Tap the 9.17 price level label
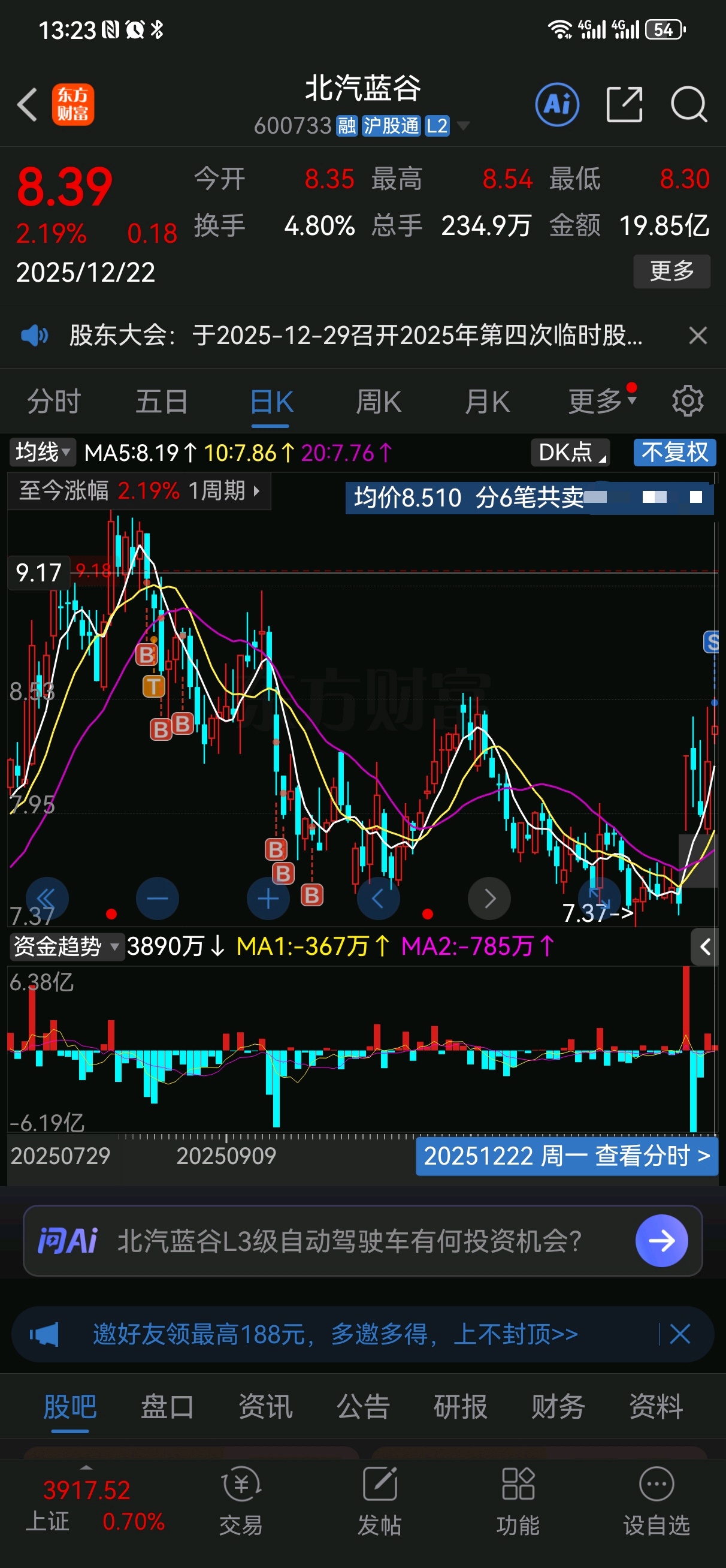Viewport: 726px width, 1568px height. coord(38,572)
